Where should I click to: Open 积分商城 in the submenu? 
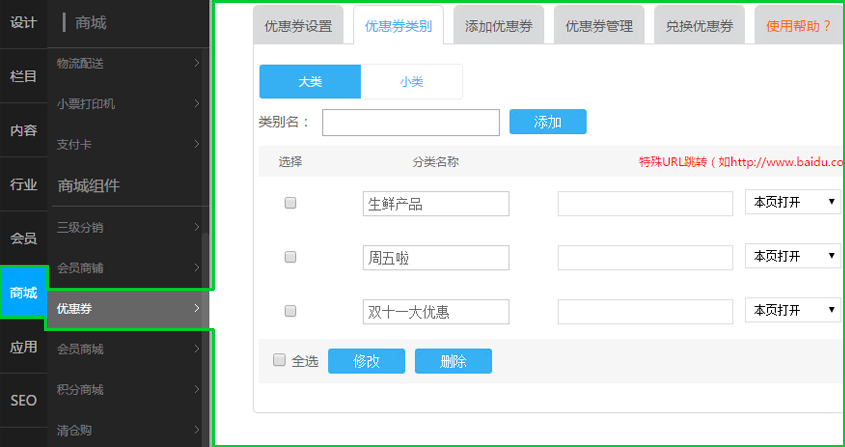coord(128,389)
